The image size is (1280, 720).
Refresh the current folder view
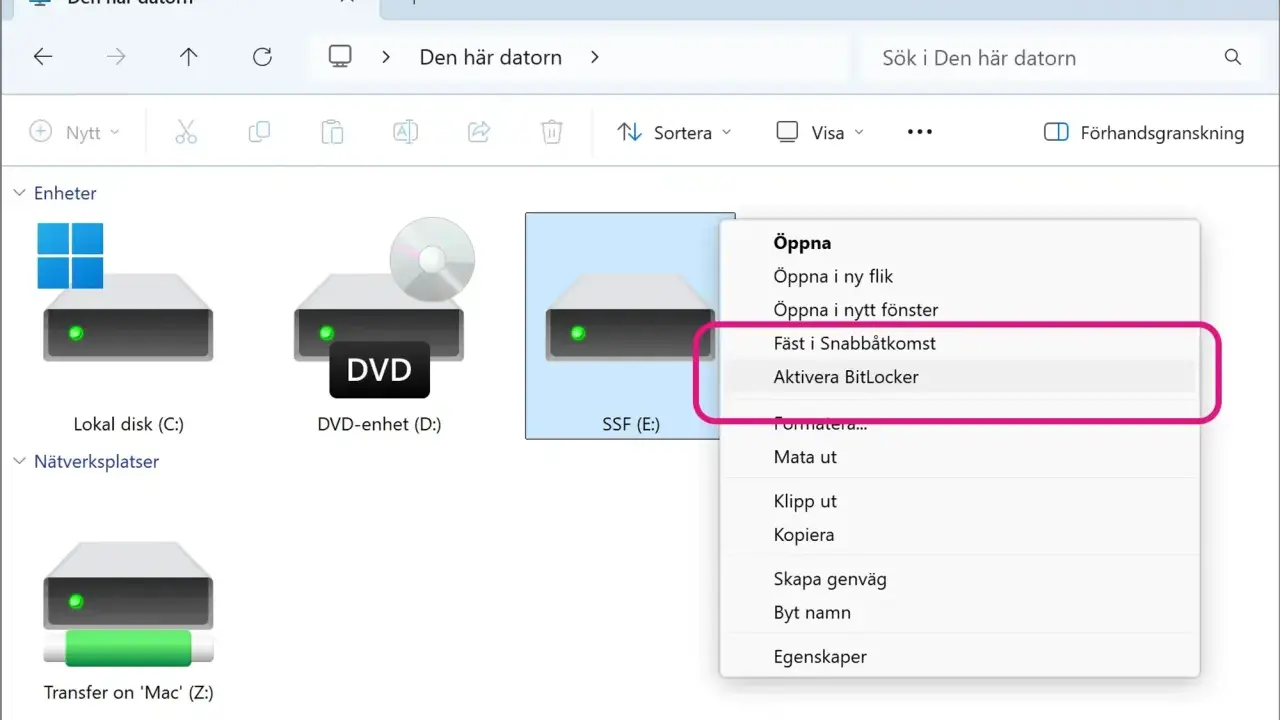tap(262, 57)
